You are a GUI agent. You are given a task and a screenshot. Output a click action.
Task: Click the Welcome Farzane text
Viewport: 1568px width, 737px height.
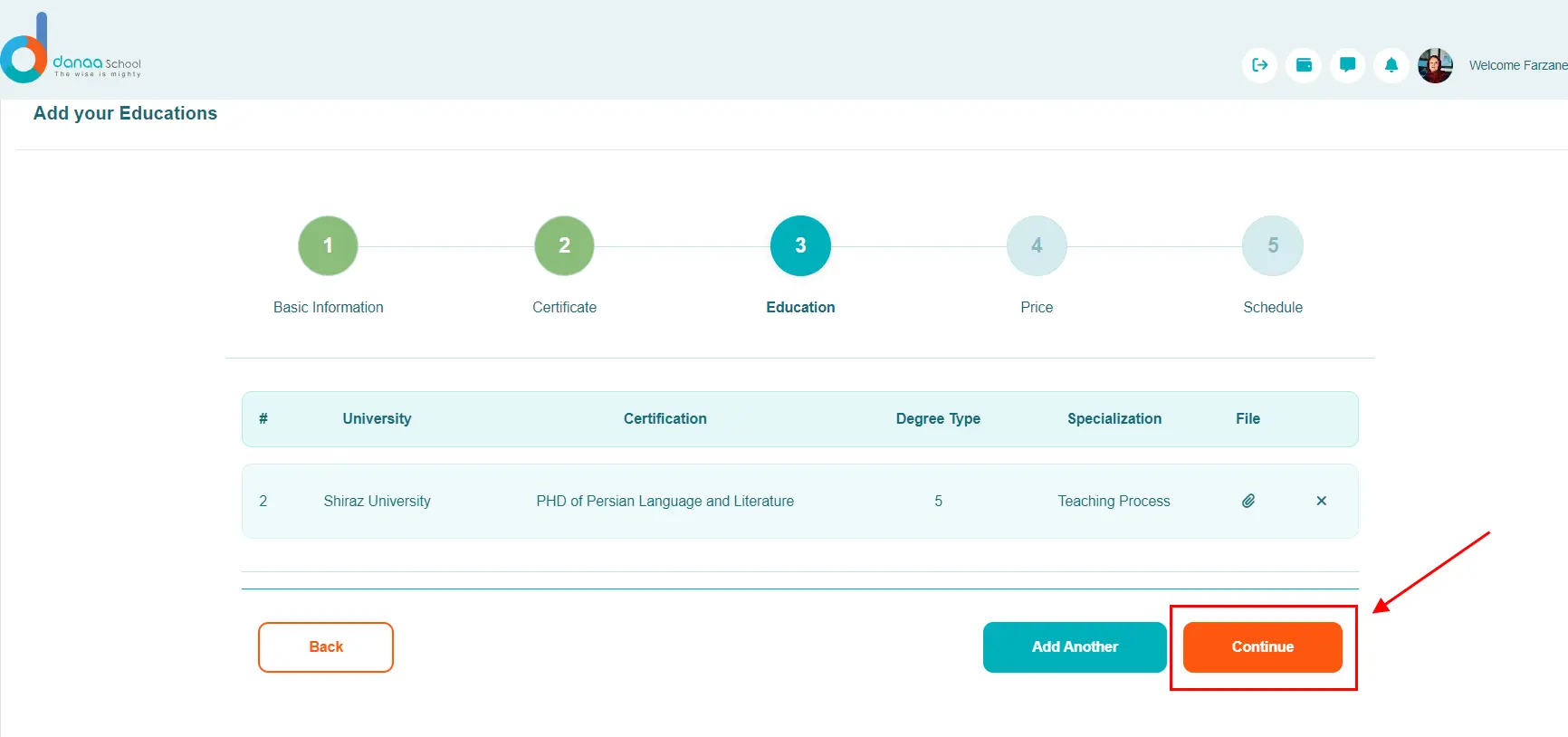coord(1517,65)
